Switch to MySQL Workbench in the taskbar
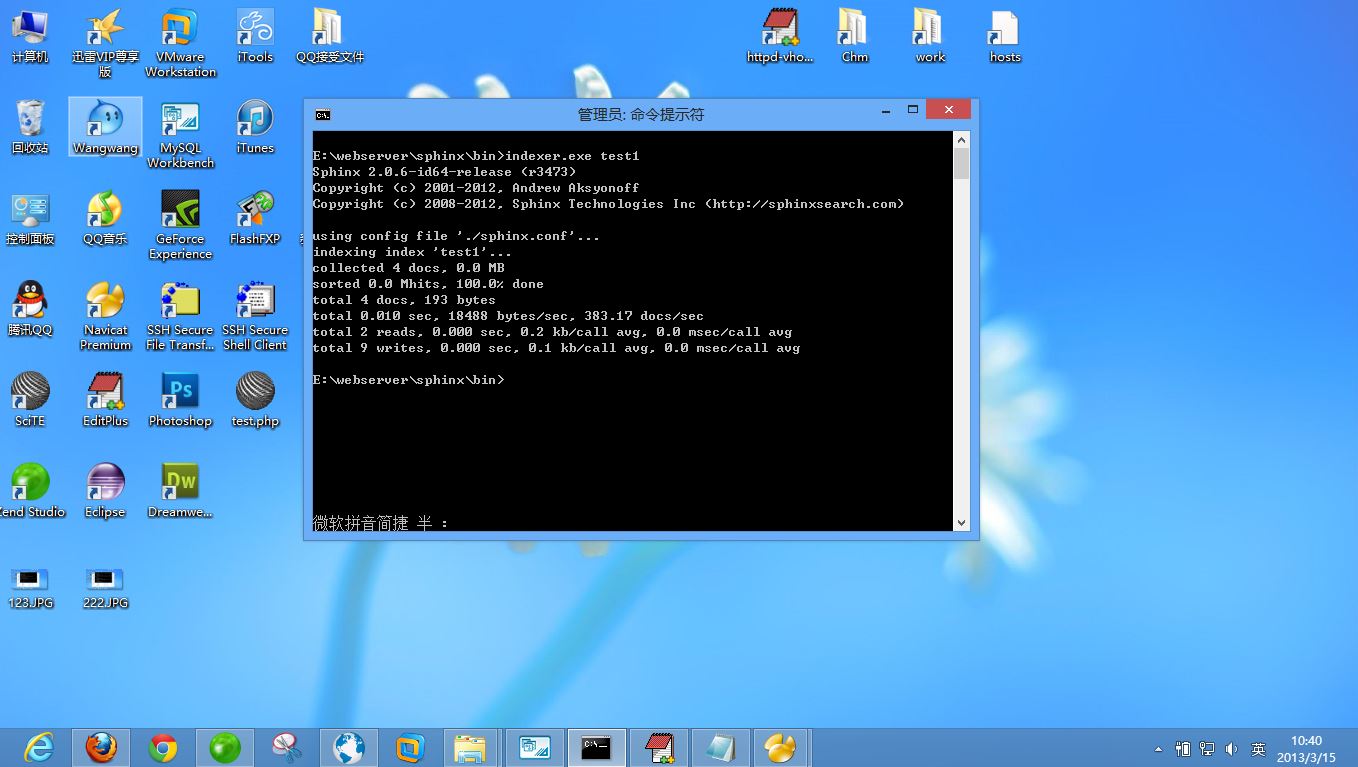Image resolution: width=1358 pixels, height=767 pixels. click(x=534, y=747)
